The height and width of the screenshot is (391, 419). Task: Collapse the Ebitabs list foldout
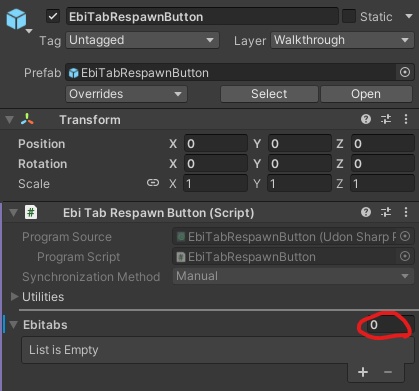pos(13,325)
